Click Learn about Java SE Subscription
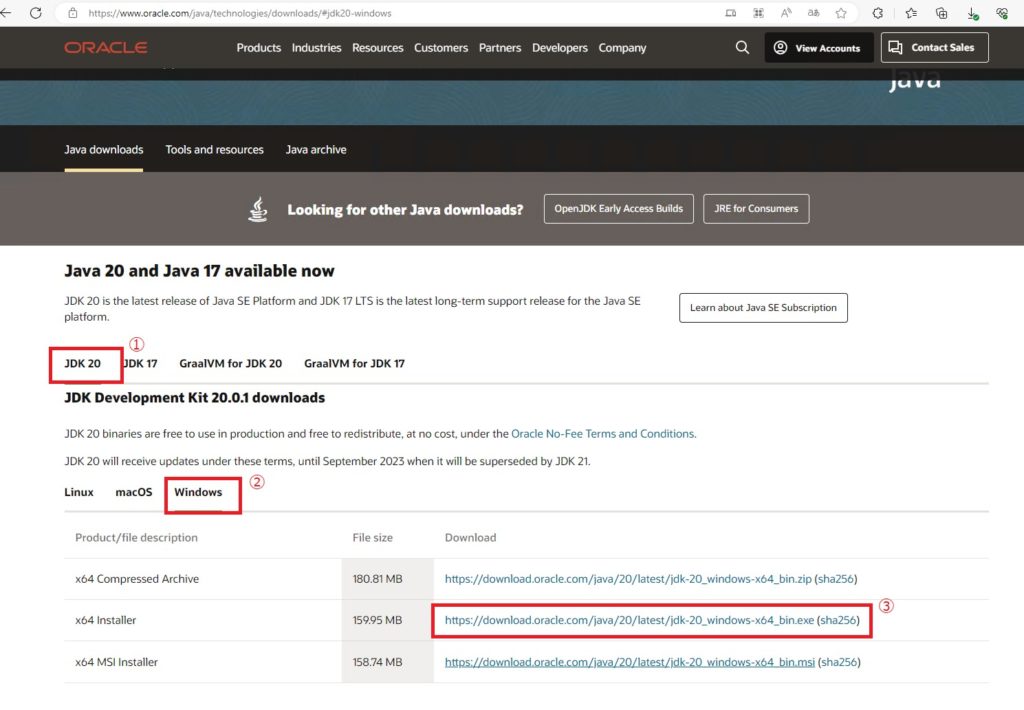The width and height of the screenshot is (1024, 710). pos(763,308)
